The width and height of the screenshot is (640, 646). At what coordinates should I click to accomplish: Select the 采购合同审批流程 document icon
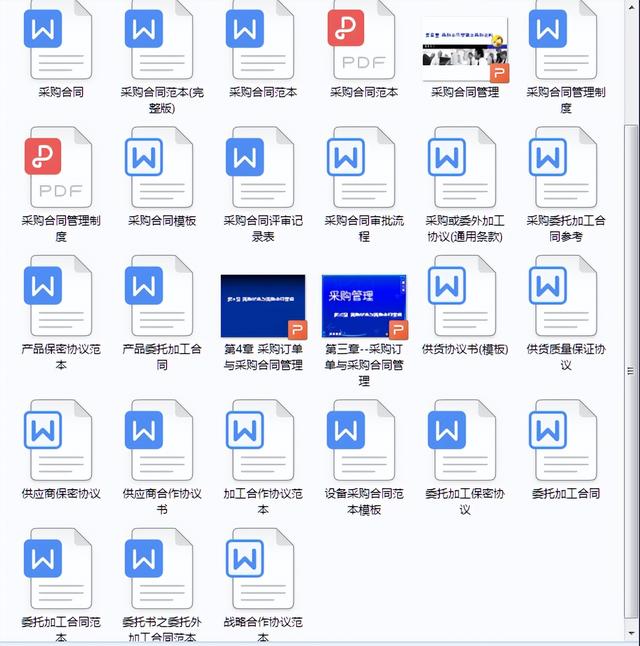[361, 167]
